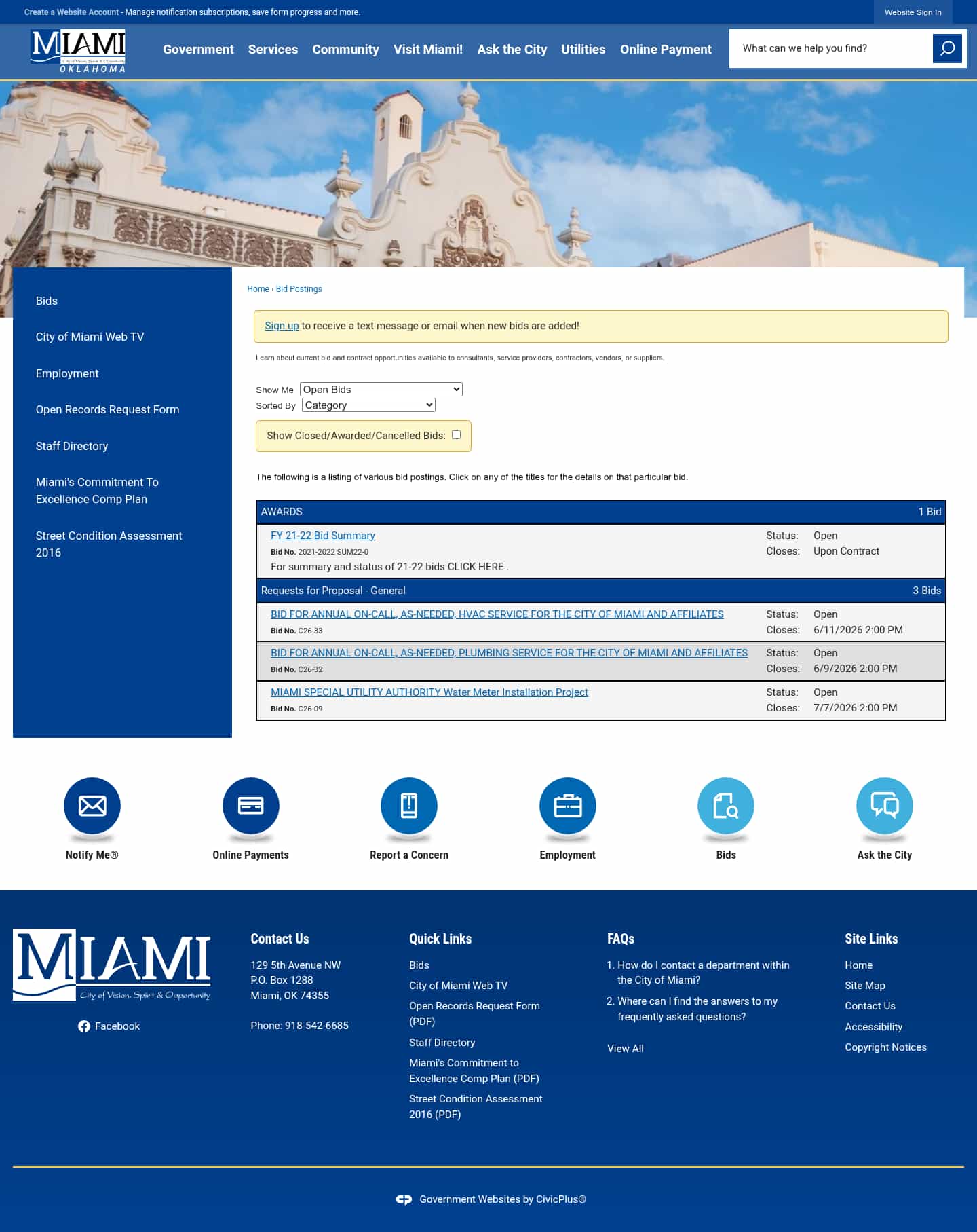Open the Bids document search icon

pyautogui.click(x=726, y=806)
